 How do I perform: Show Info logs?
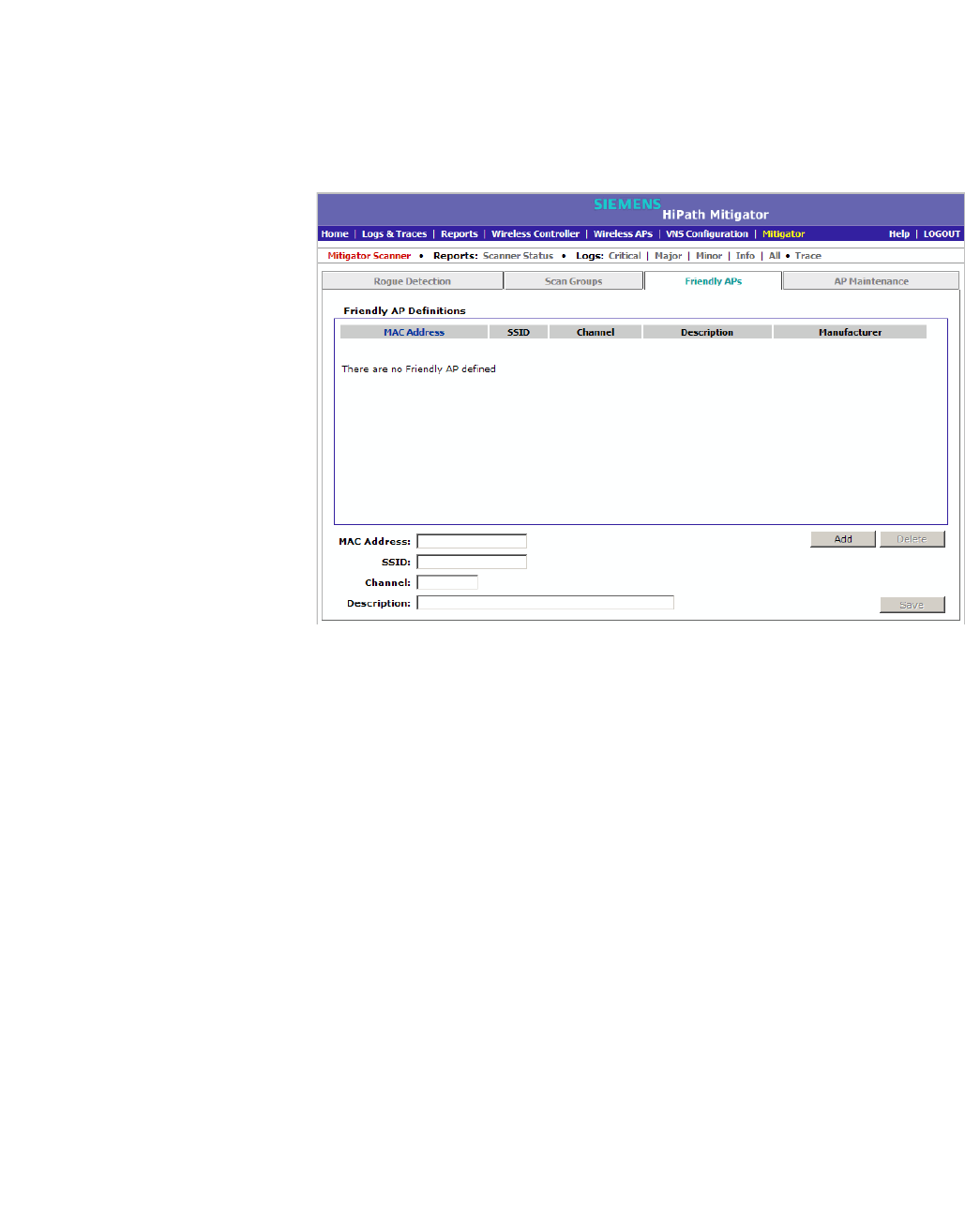(x=746, y=256)
